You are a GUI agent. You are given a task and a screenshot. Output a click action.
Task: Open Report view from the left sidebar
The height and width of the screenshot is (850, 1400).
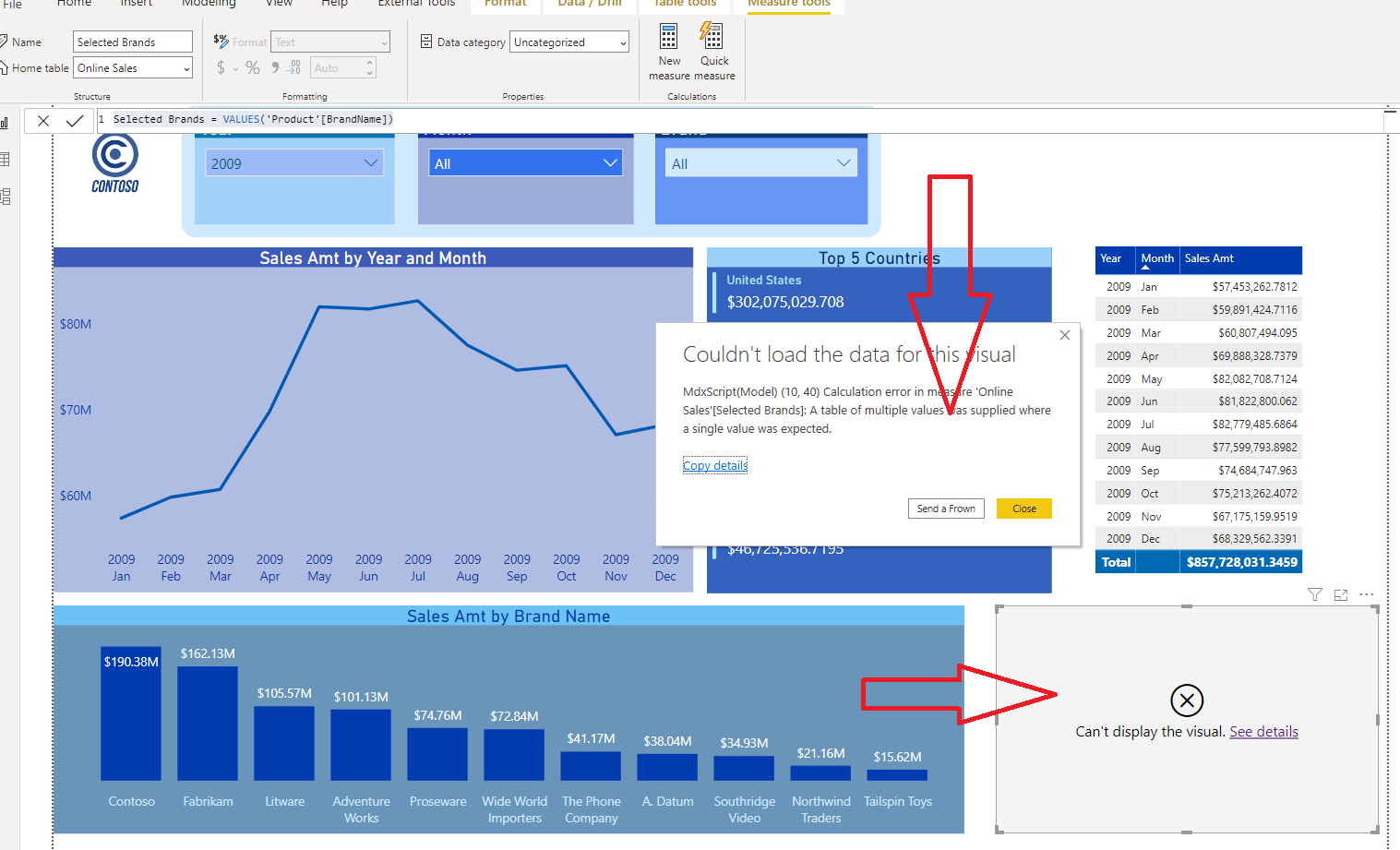tap(5, 123)
